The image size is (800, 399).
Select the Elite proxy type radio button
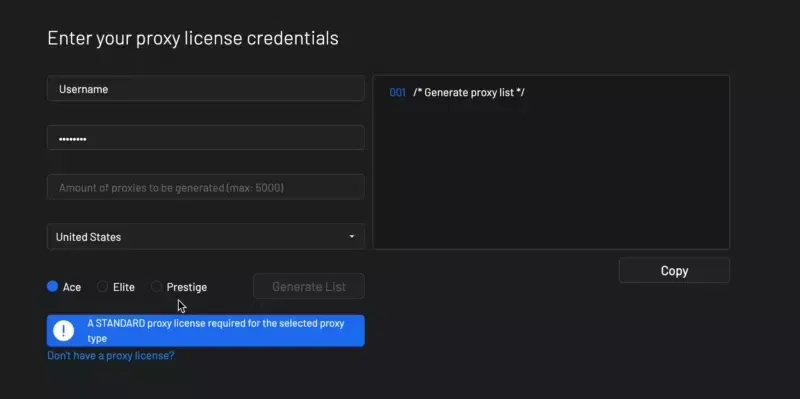pos(102,286)
